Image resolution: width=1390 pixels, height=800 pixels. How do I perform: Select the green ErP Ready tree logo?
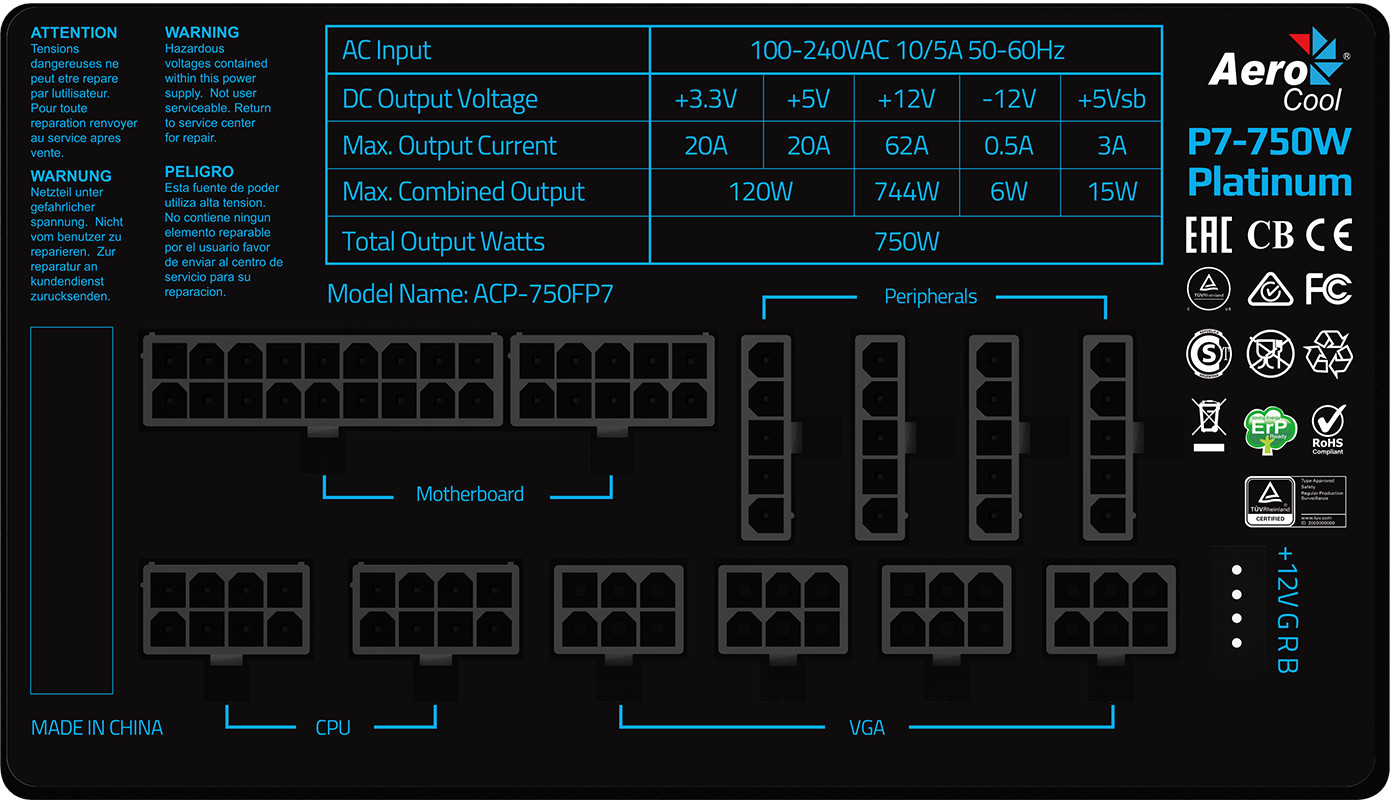pos(1269,431)
